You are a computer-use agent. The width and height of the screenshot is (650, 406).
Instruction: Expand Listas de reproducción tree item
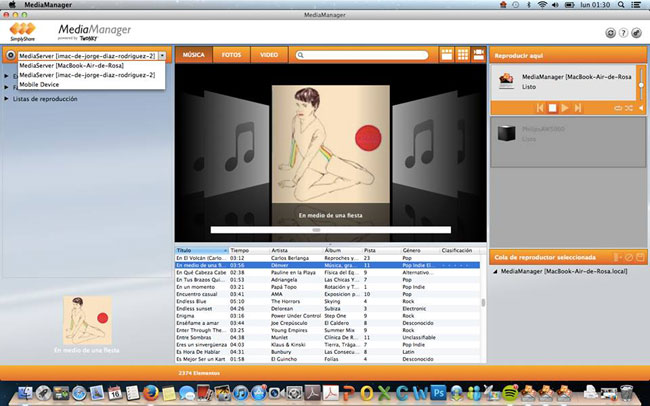point(6,99)
